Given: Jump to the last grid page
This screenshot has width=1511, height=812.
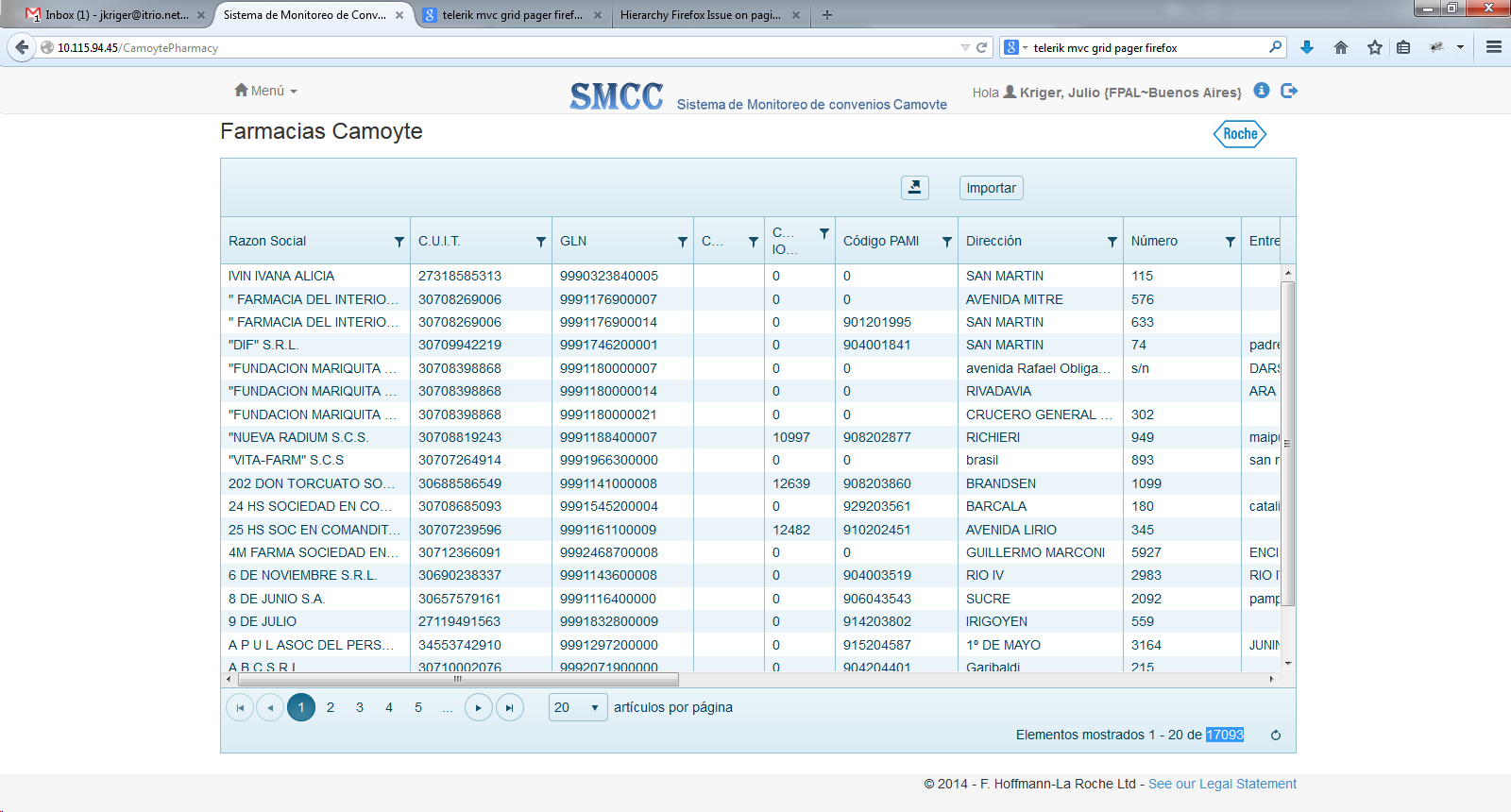Looking at the screenshot, I should click(510, 707).
